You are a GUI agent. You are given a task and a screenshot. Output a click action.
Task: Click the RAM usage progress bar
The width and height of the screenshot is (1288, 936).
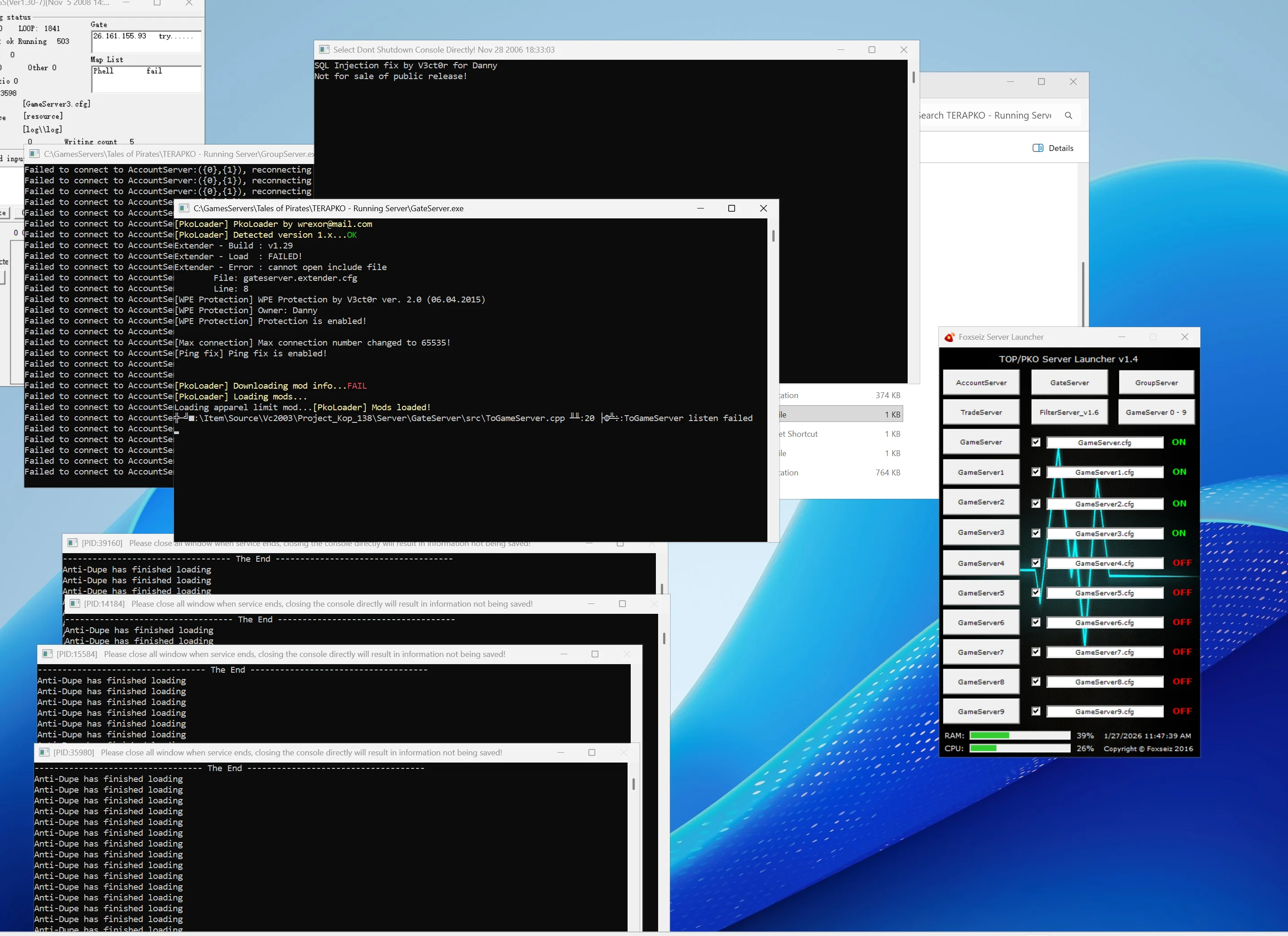1019,736
